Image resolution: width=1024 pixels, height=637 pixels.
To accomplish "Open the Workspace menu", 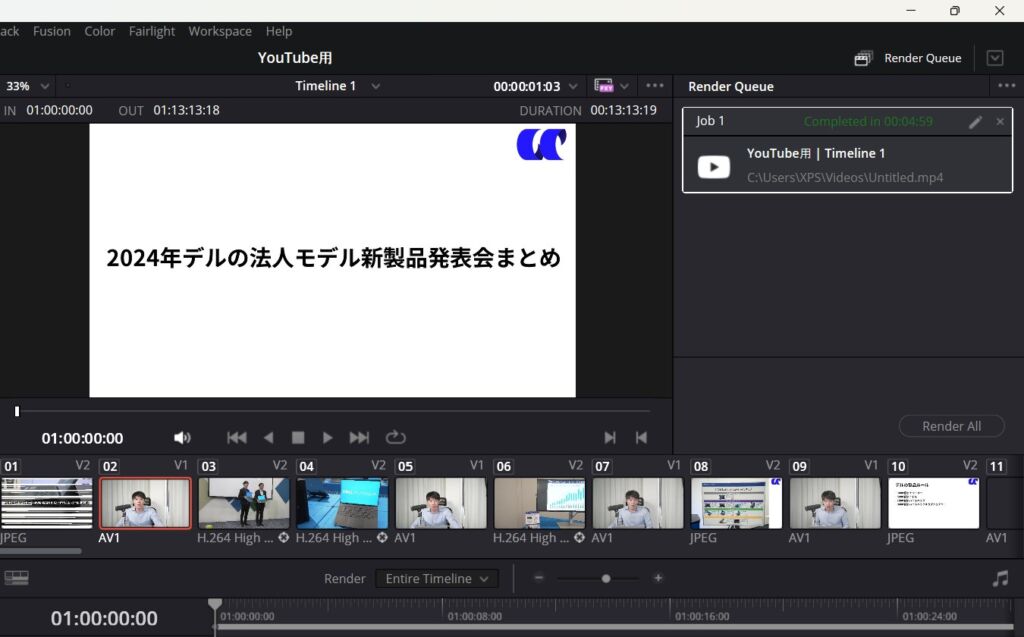I will (219, 31).
